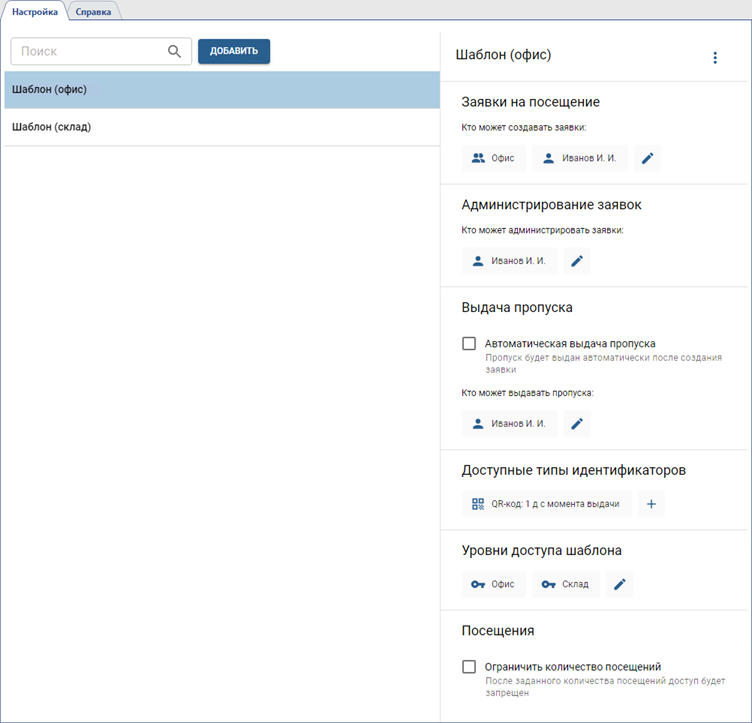
Task: Edit the template access levels
Action: point(619,584)
